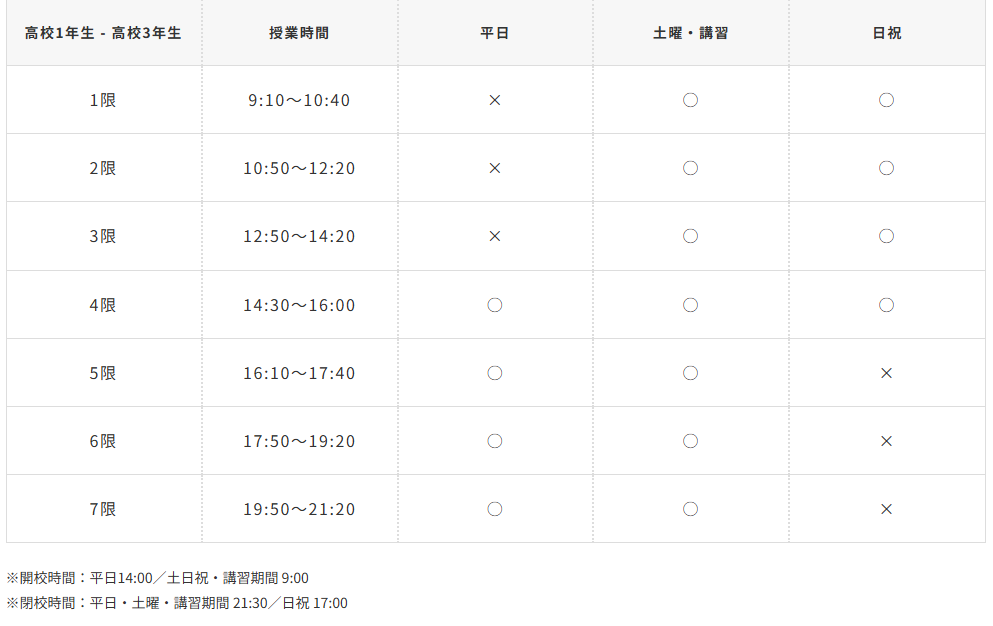Select the circle for 4限 weekday (平日)
Image resolution: width=993 pixels, height=626 pixels.
494,305
